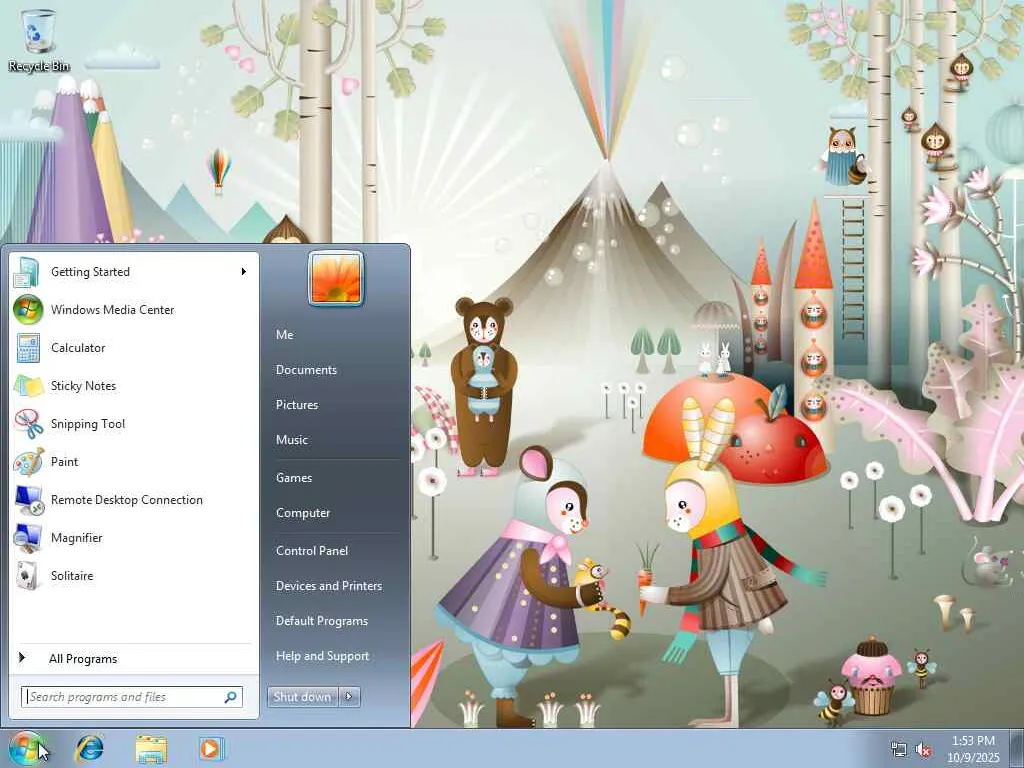Click the All Programs label
Viewport: 1024px width, 768px height.
click(x=83, y=659)
